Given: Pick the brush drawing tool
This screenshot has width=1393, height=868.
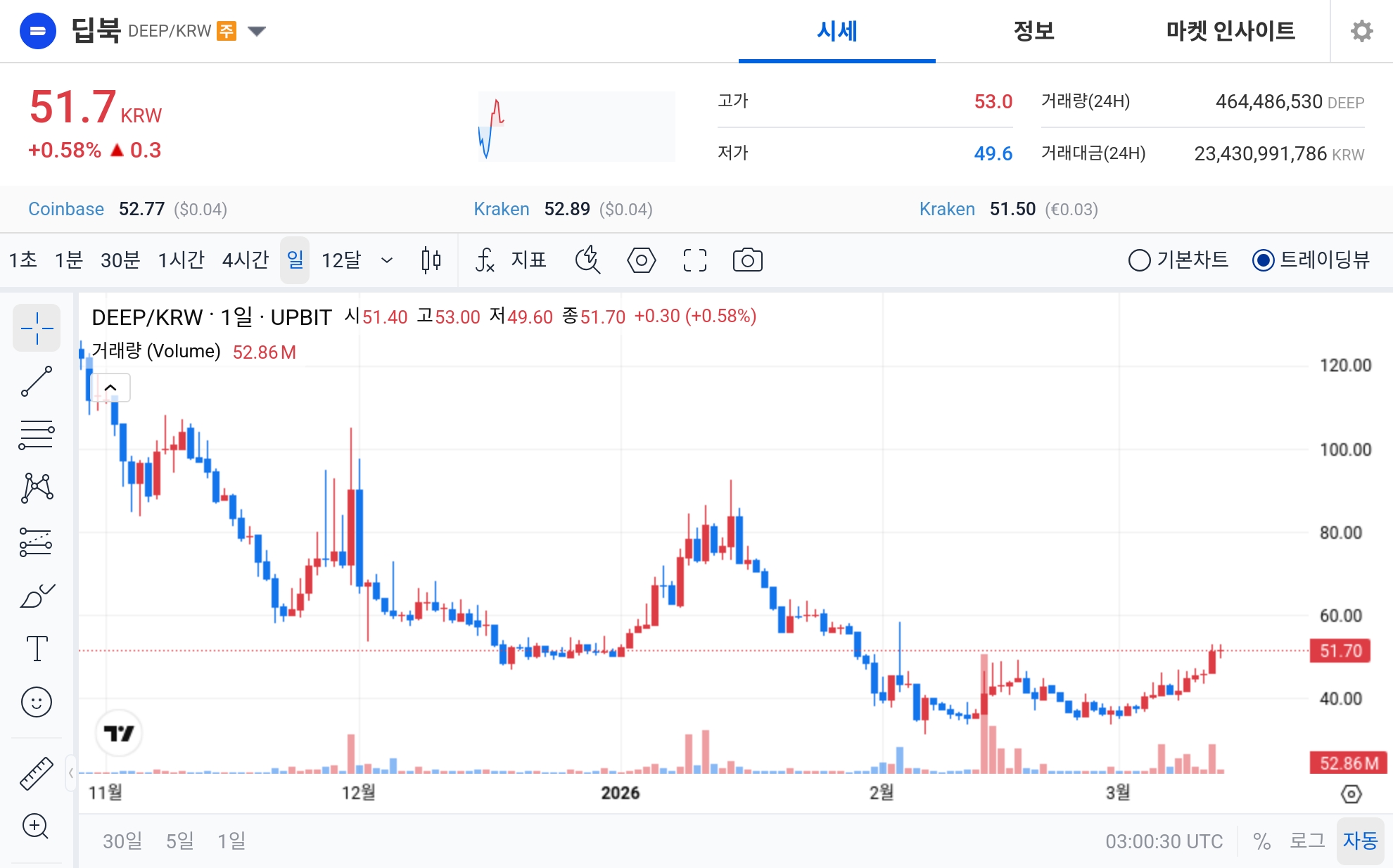Looking at the screenshot, I should [37, 594].
